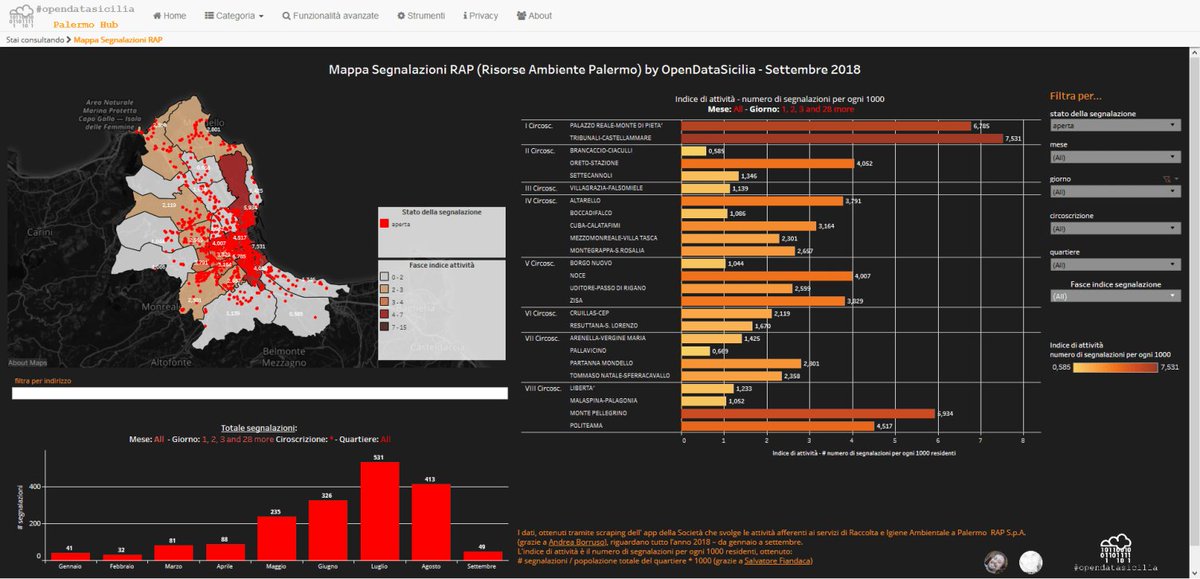Select the 0 - 2 fasce legend swatch
1200x579 pixels.
(386, 276)
